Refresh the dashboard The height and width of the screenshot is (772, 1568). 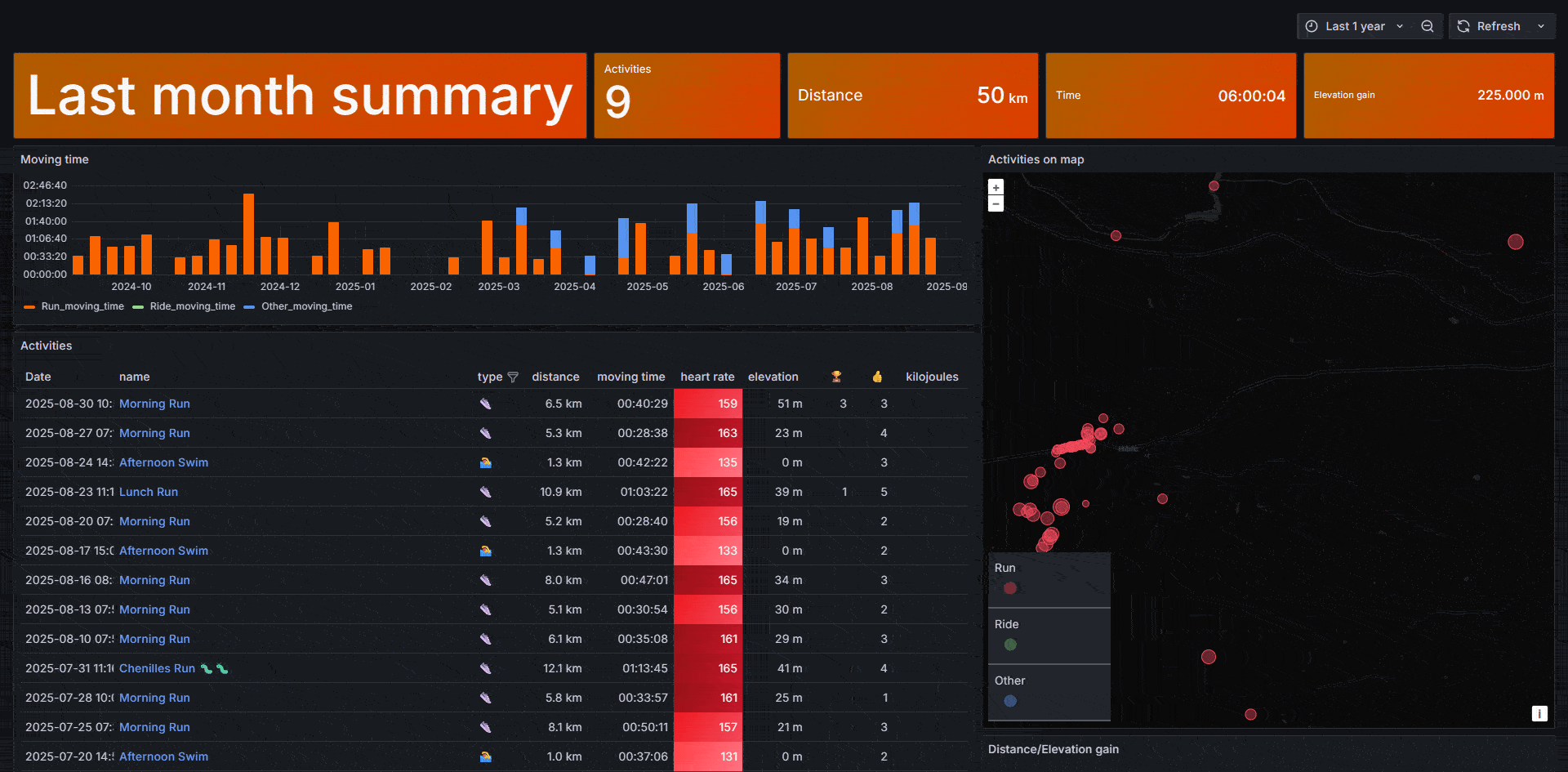1489,26
